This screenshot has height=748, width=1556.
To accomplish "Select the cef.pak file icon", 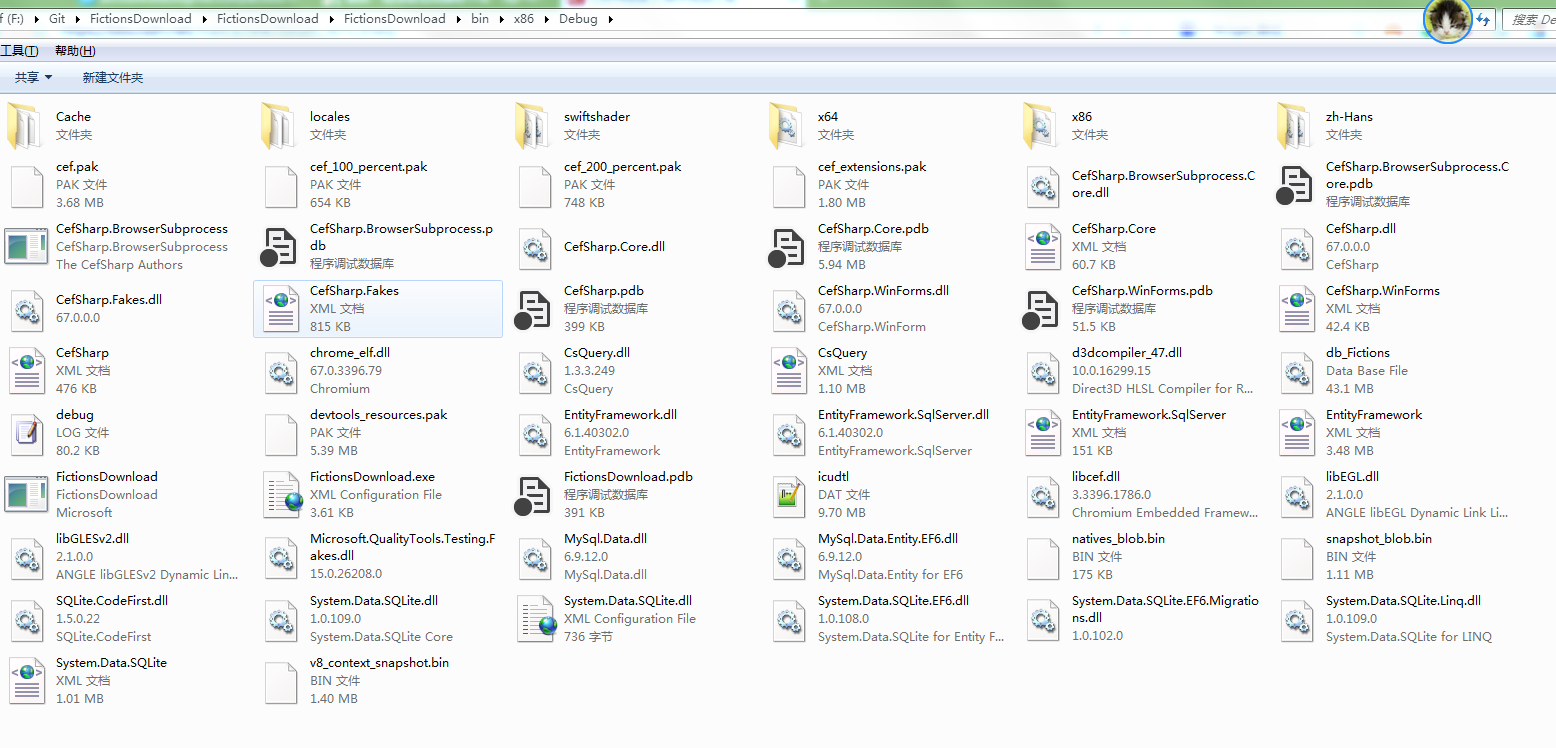I will tap(25, 186).
